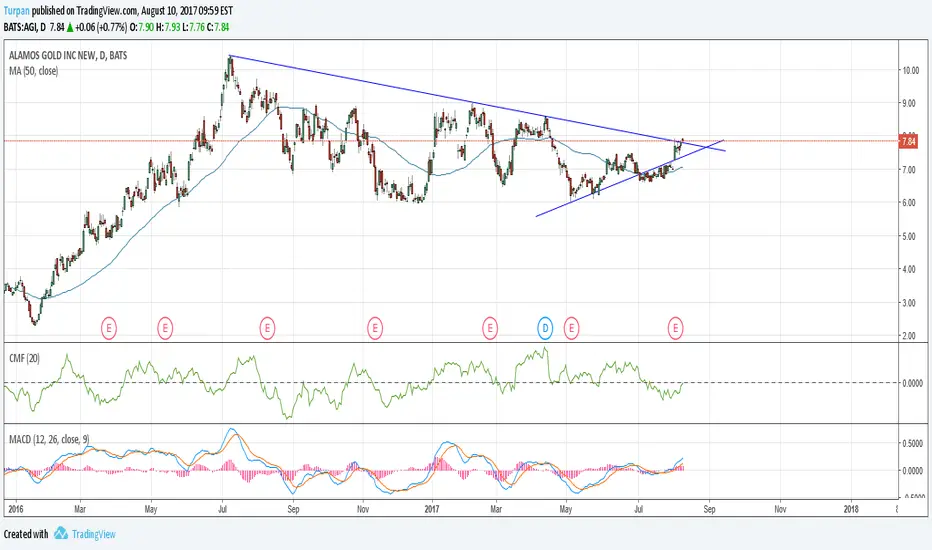Click the 2016 label on the time axis

point(15,509)
